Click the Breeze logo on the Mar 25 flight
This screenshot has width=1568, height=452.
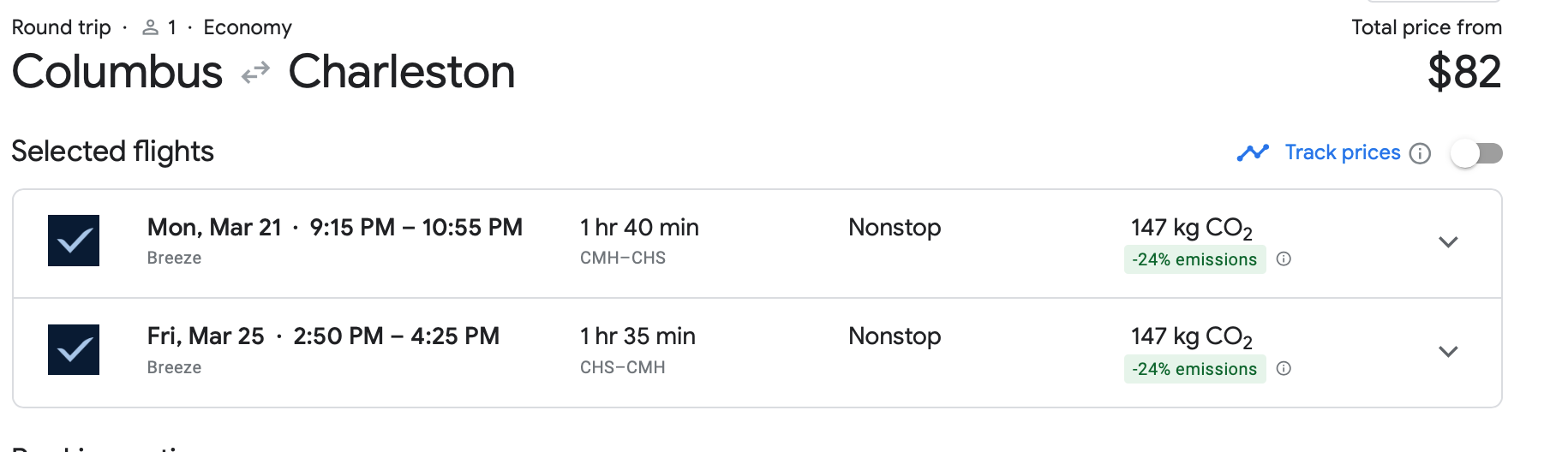tap(74, 349)
